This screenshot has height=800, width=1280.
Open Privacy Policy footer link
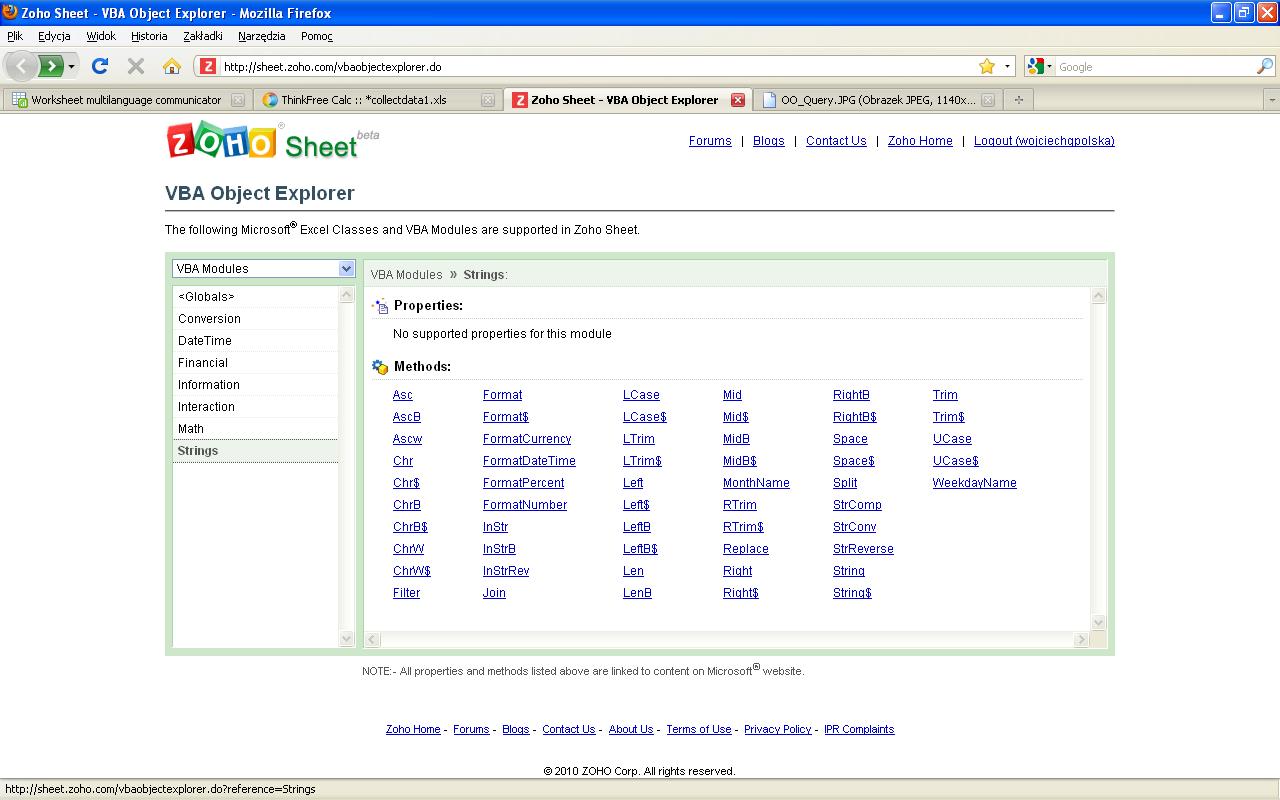[778, 729]
